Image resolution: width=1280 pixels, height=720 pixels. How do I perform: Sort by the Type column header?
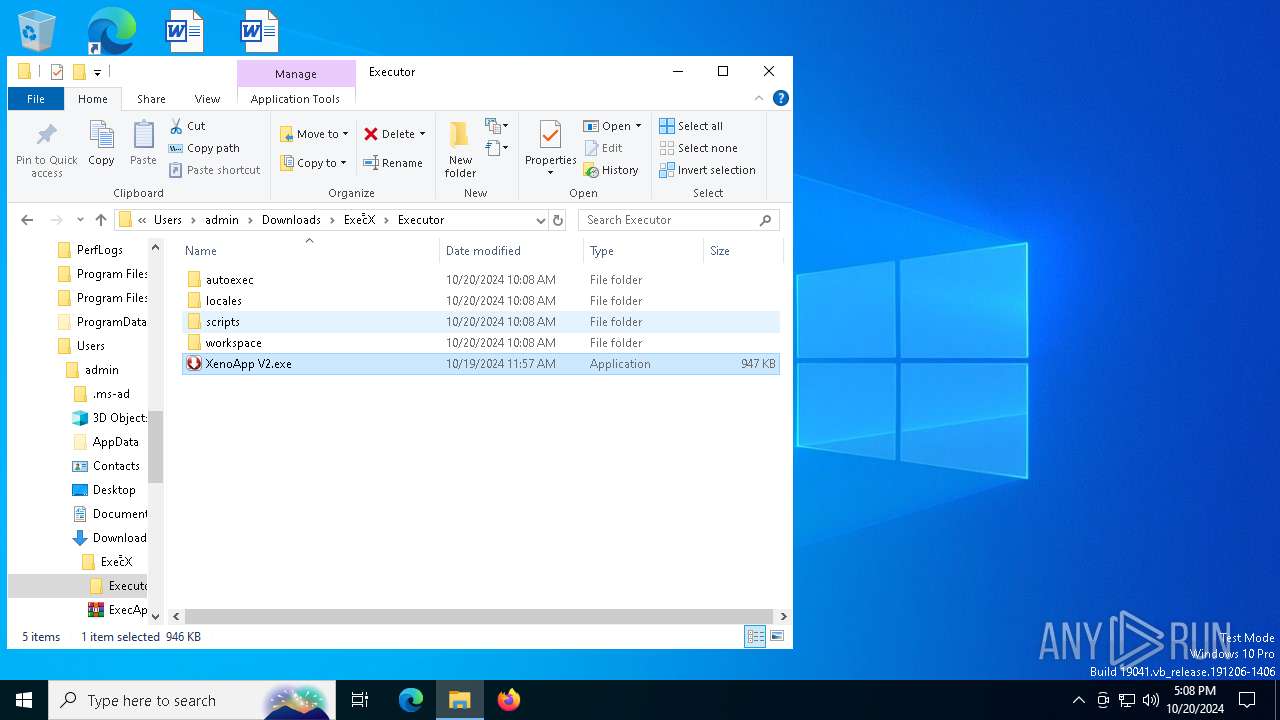tap(643, 251)
